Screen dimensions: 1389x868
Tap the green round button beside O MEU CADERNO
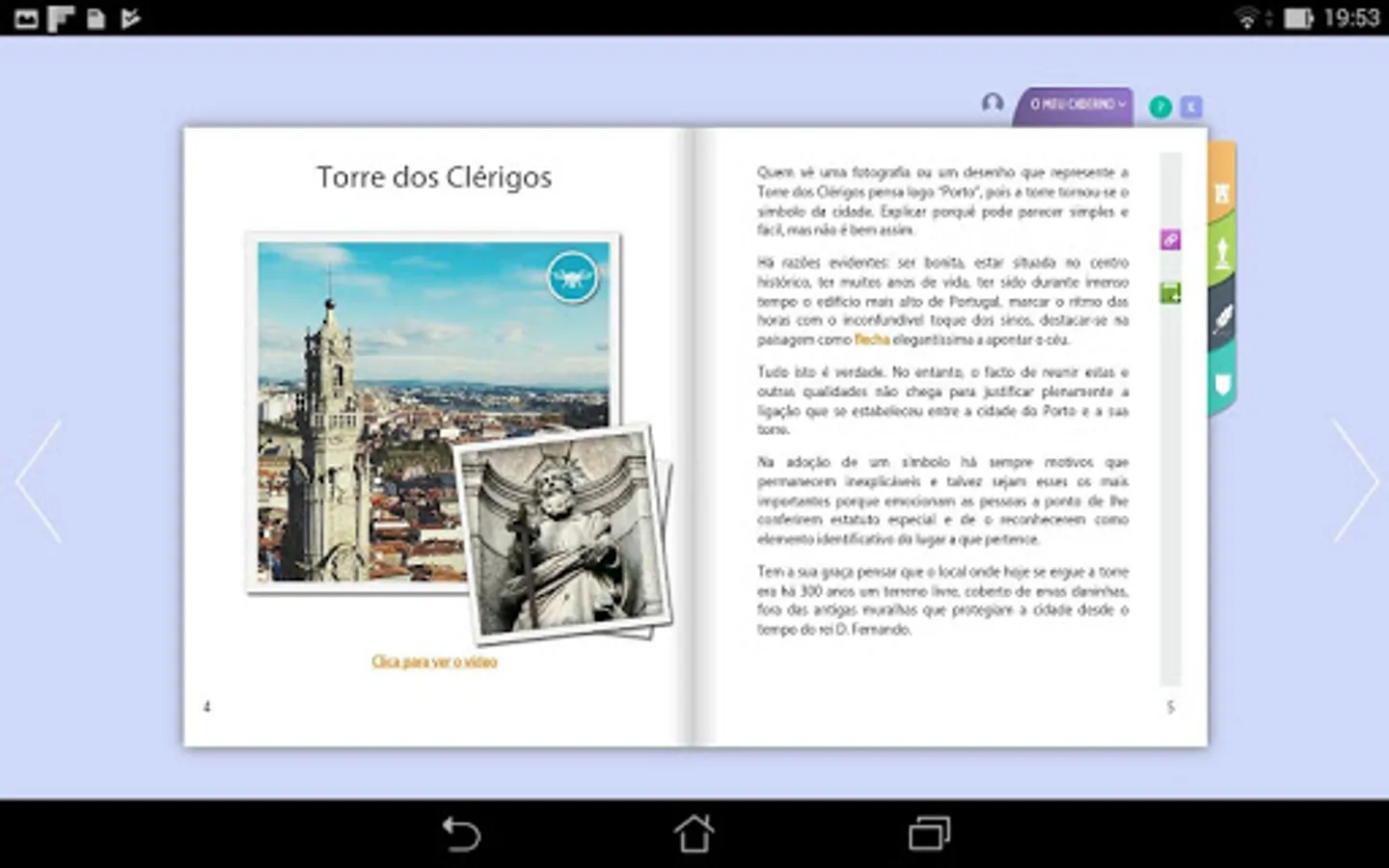1160,107
